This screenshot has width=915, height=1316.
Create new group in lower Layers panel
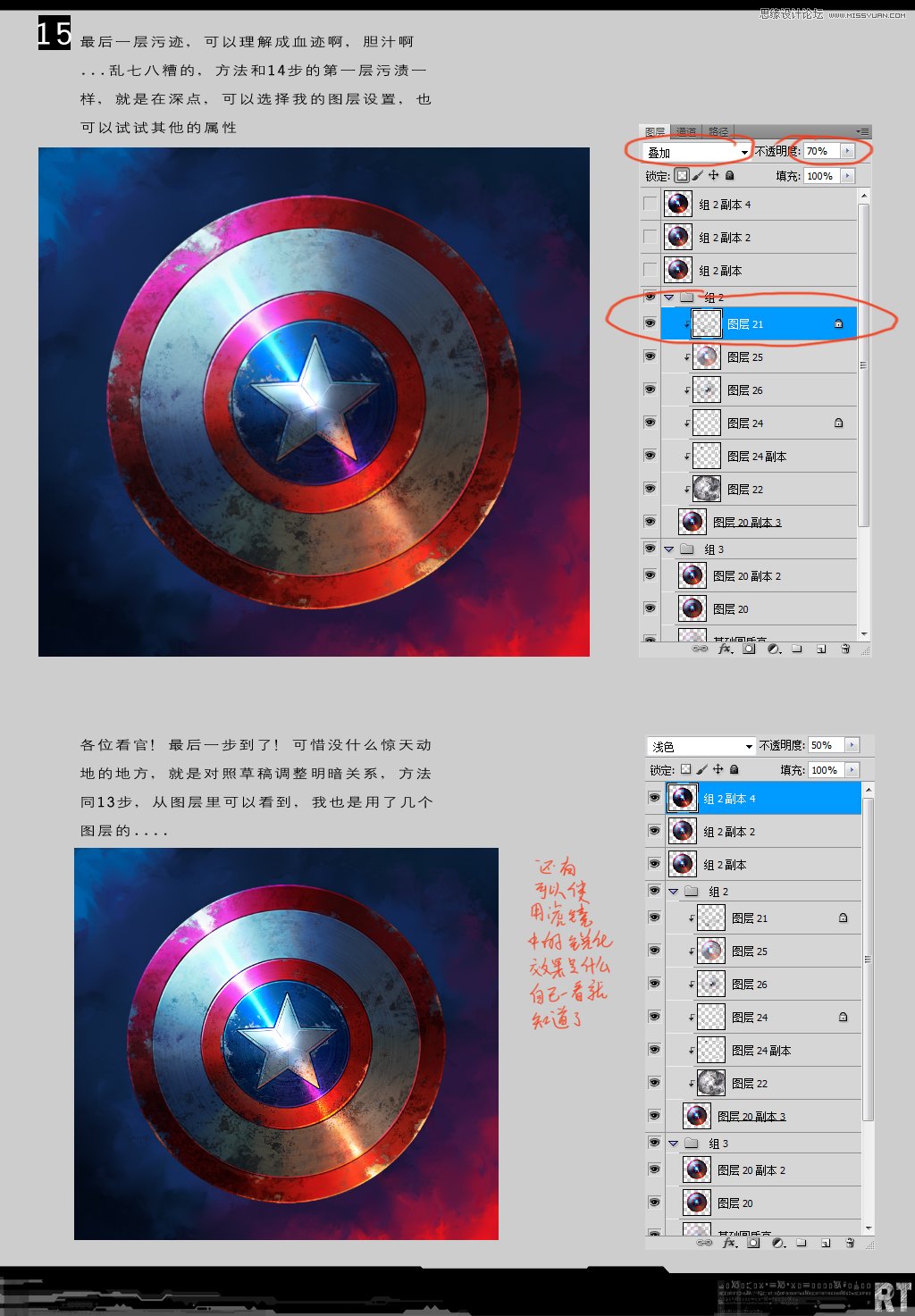[802, 1242]
